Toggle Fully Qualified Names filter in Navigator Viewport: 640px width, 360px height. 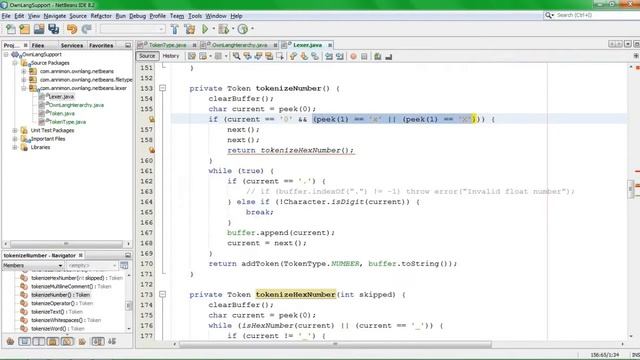[82, 341]
